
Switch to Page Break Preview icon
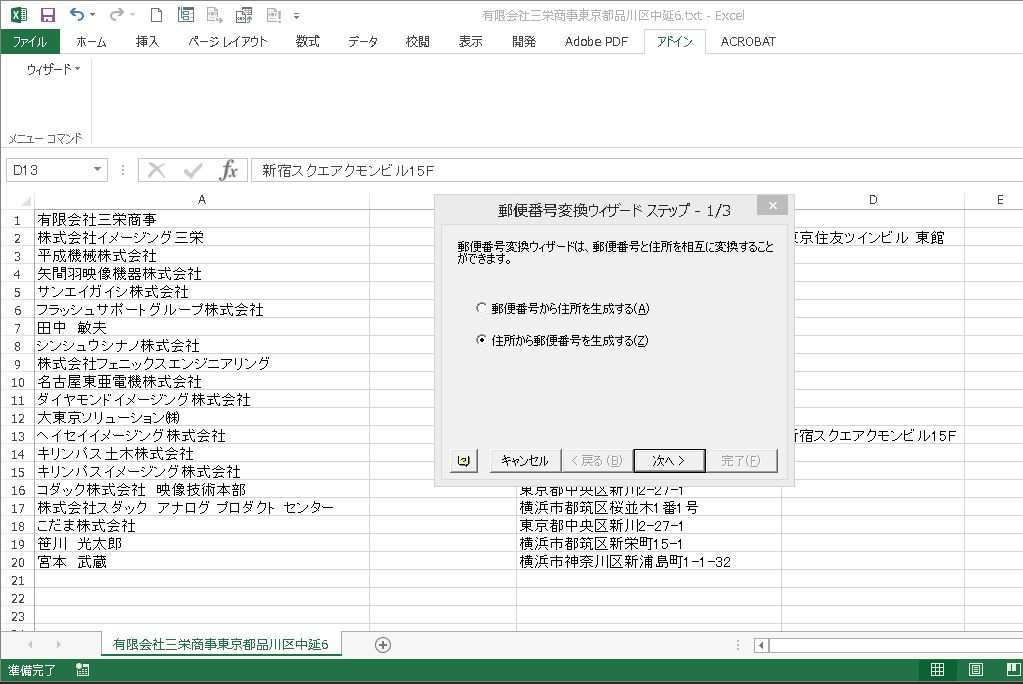pyautogui.click(x=1013, y=669)
